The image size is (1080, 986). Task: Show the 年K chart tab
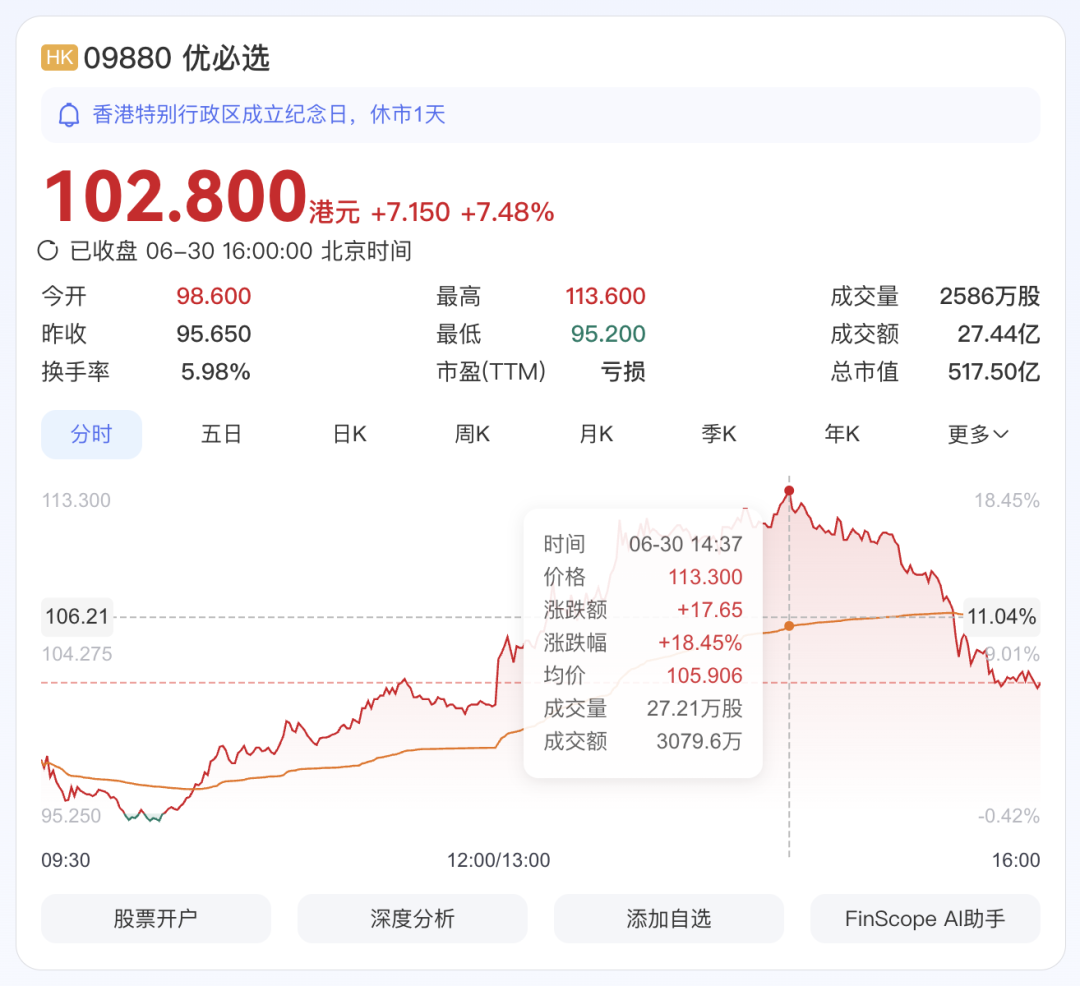coord(842,434)
